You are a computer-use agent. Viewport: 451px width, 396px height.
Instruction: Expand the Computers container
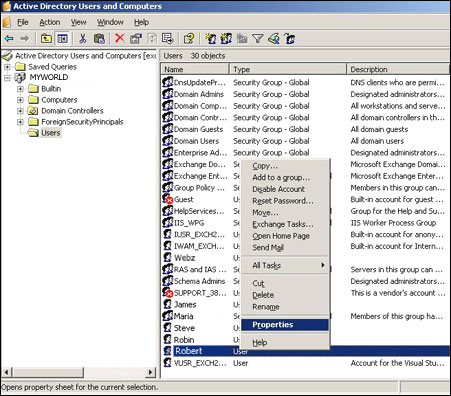pos(20,100)
